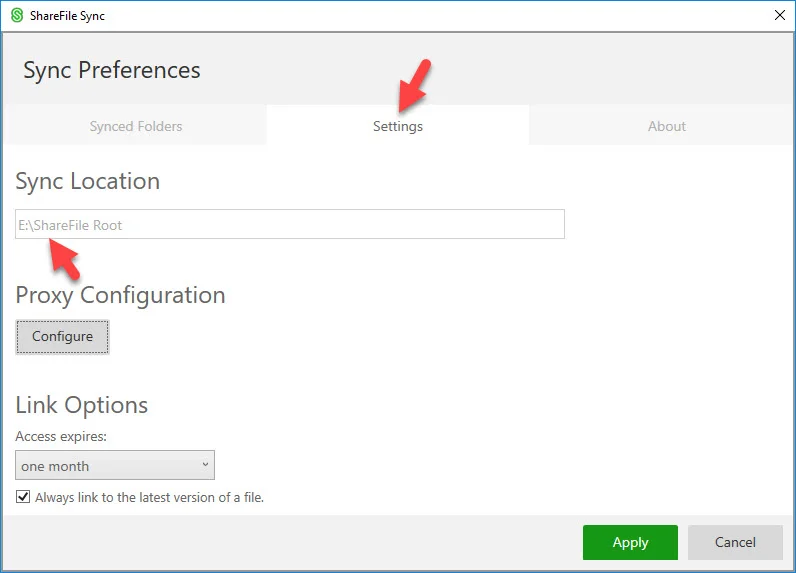Click the Sync Preferences title text

point(112,71)
